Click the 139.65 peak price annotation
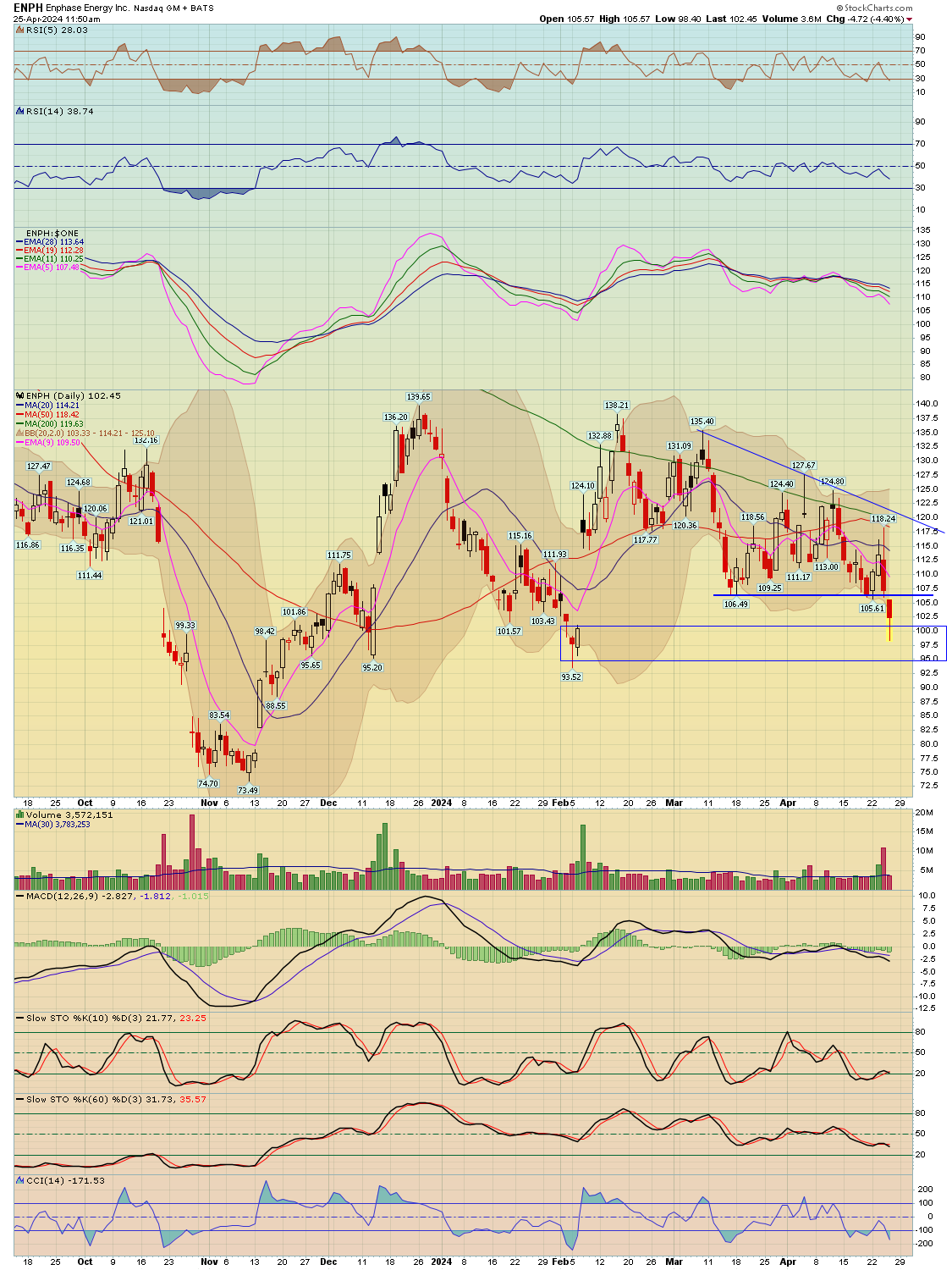 coord(418,396)
